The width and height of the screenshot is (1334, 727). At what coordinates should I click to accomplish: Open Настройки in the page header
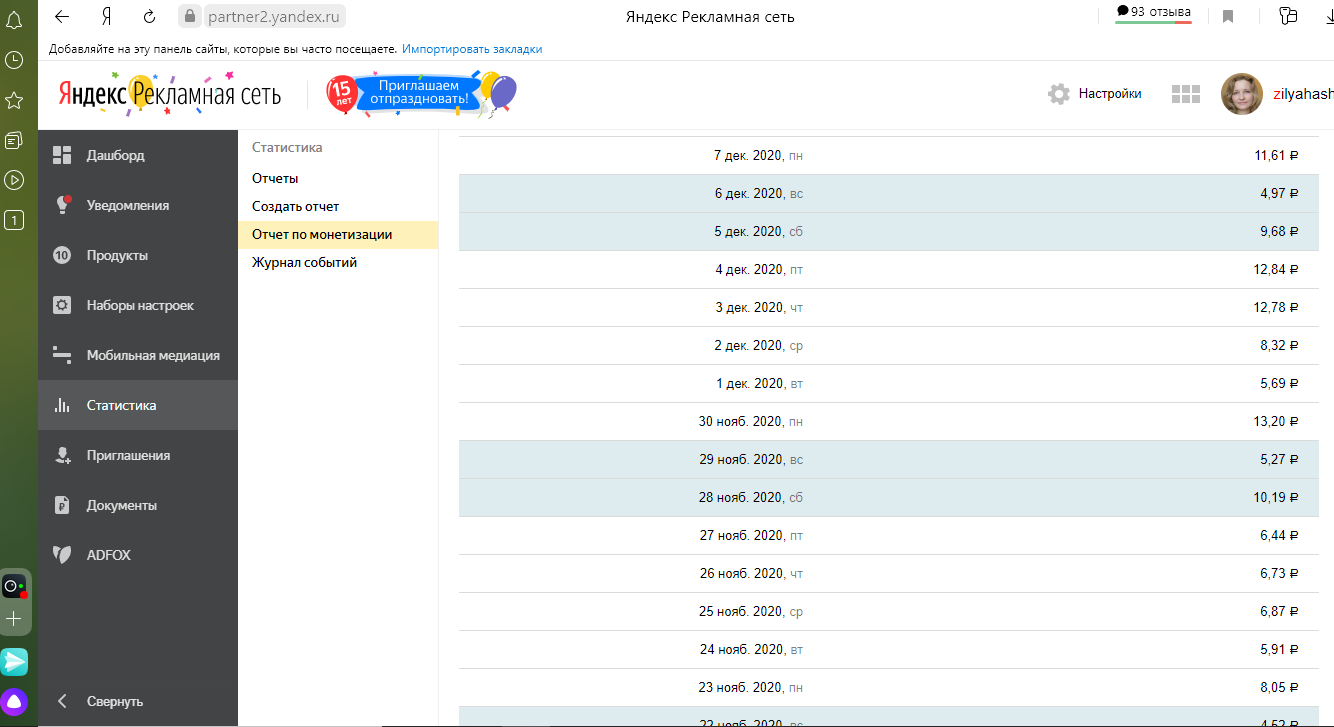1109,93
